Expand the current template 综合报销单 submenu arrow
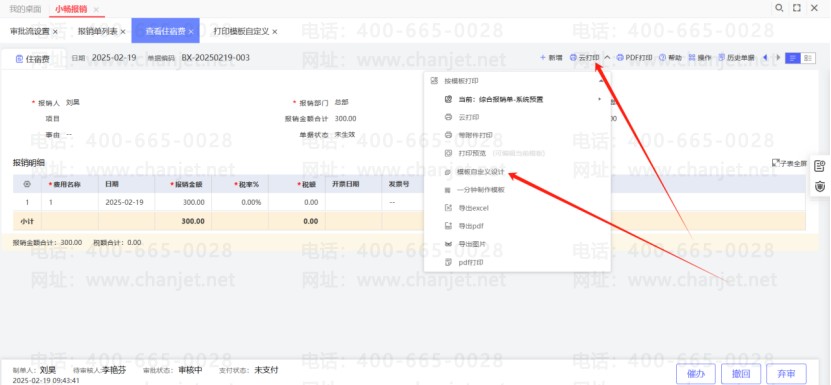This screenshot has height=385, width=831. pos(599,99)
